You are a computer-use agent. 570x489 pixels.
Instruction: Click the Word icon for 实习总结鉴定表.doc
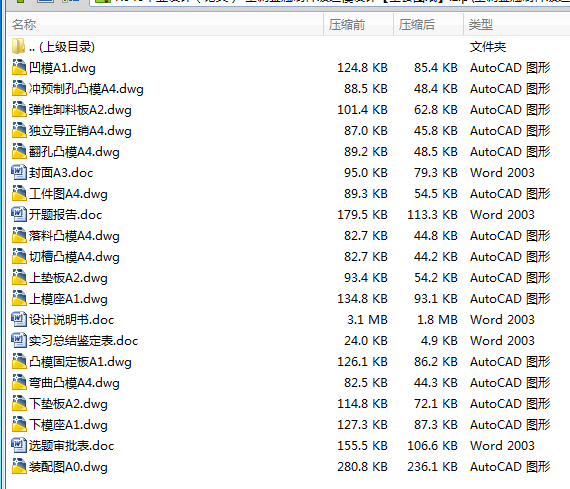pos(19,341)
